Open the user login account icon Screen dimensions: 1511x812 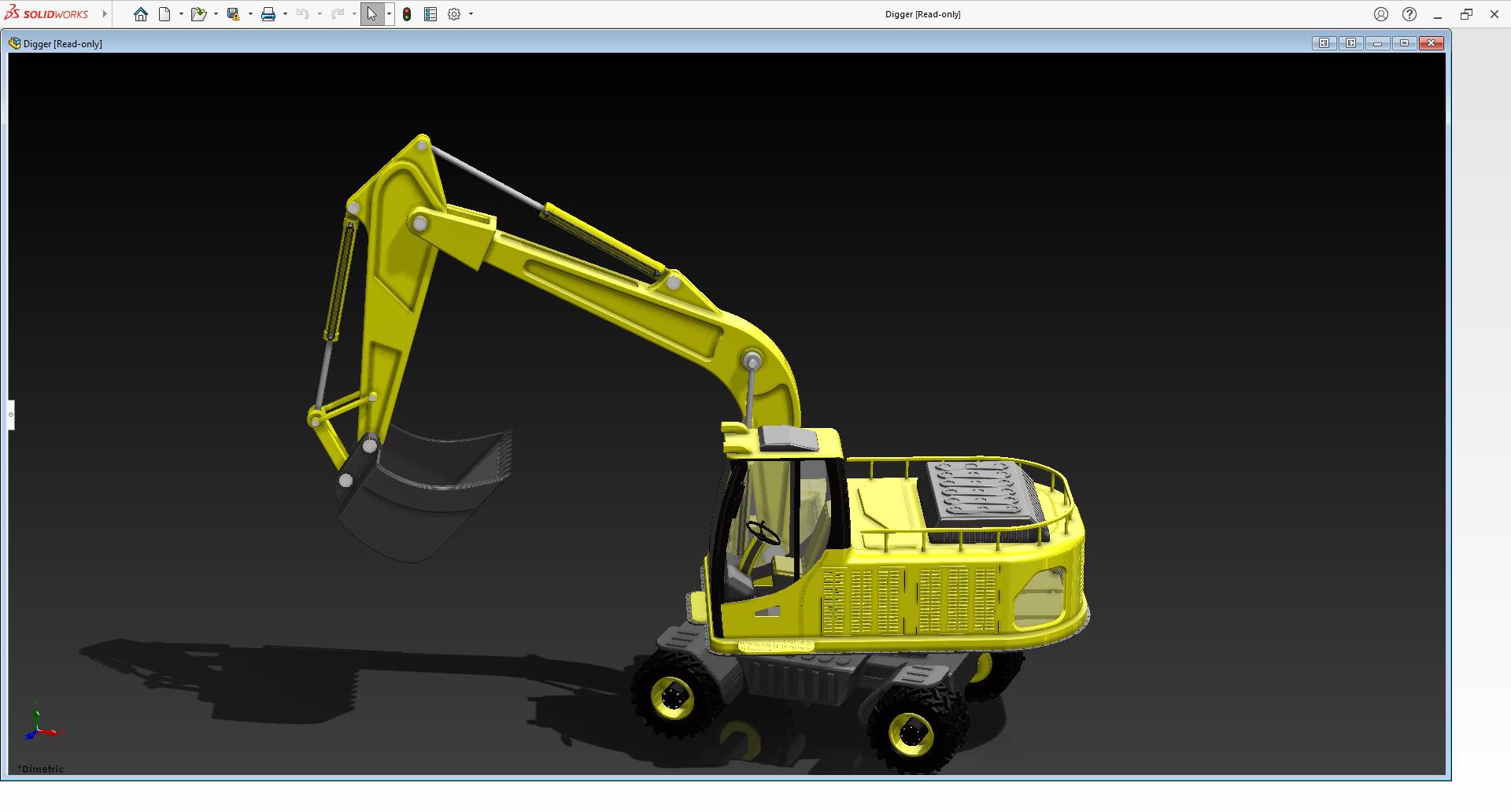(1381, 14)
